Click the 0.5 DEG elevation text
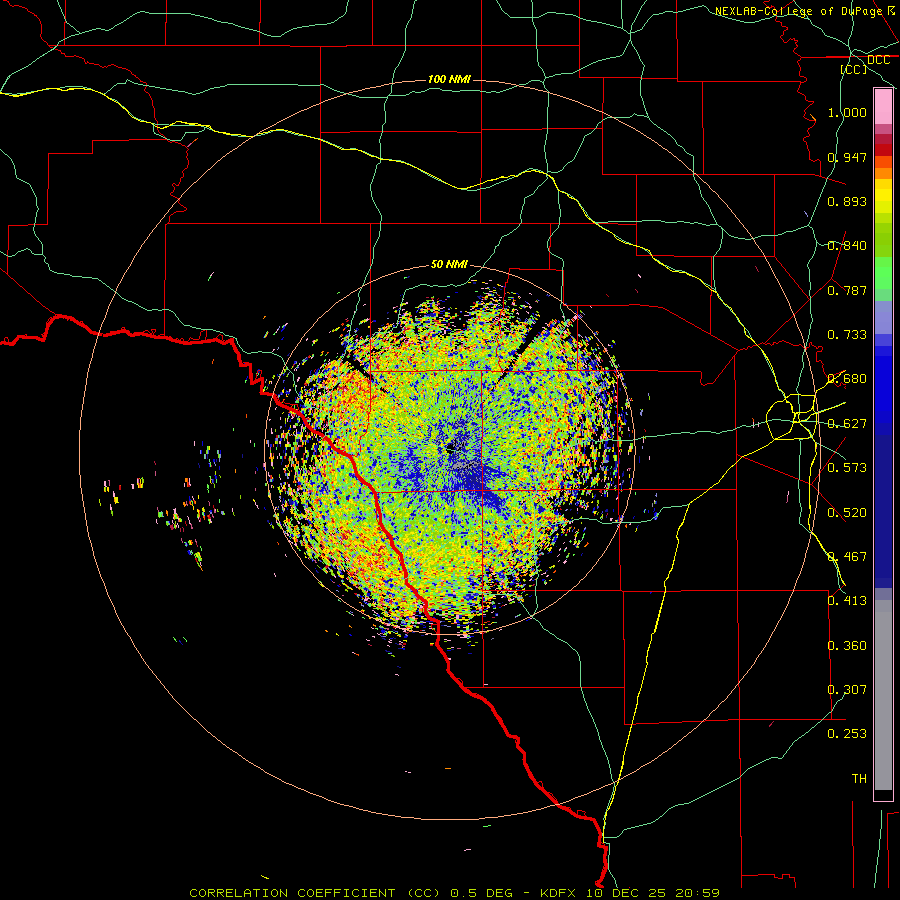Image resolution: width=900 pixels, height=900 pixels. click(x=482, y=893)
